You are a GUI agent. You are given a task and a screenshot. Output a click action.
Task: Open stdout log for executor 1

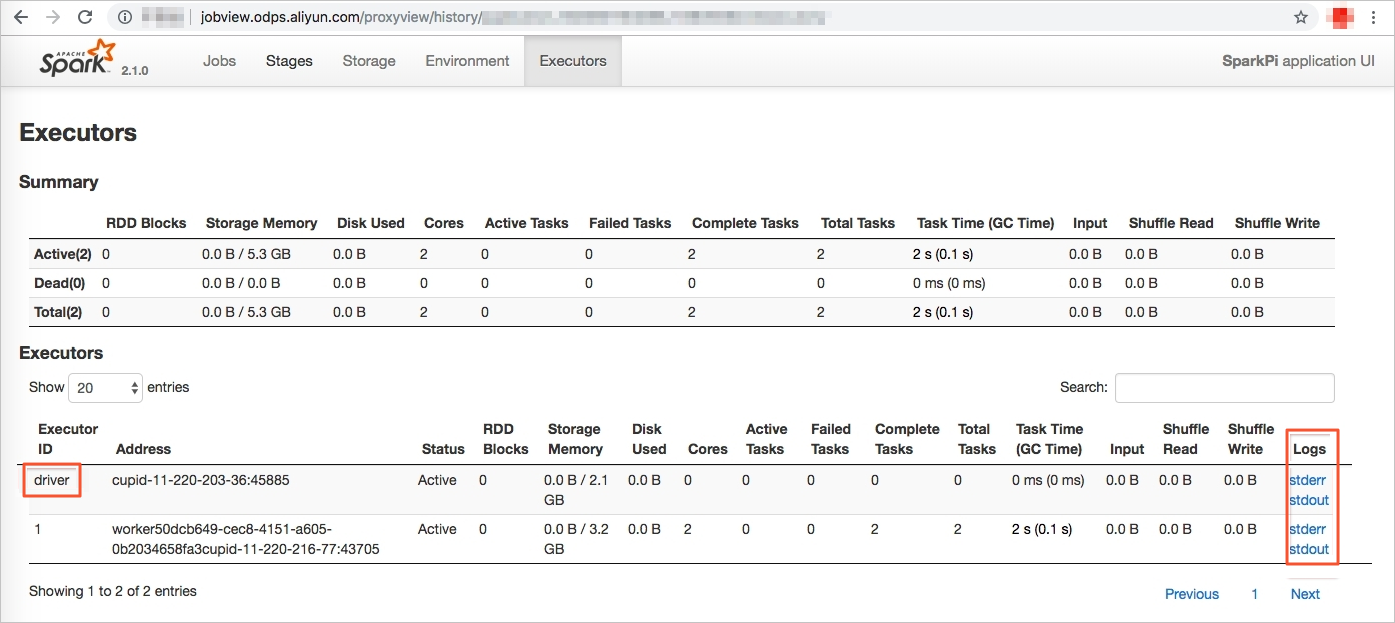tap(1309, 549)
